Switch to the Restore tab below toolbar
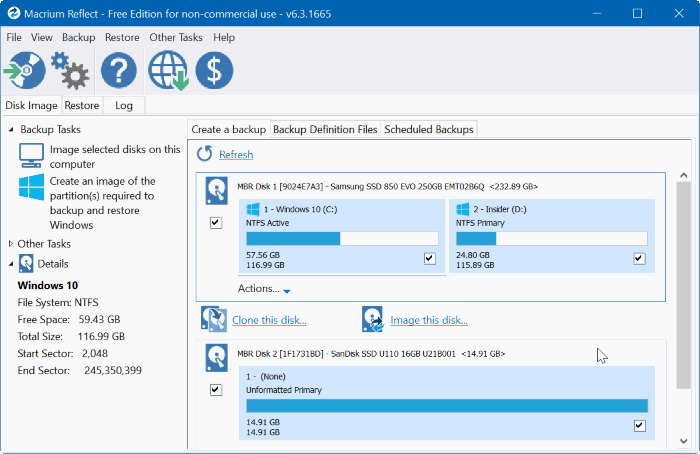 pos(82,105)
